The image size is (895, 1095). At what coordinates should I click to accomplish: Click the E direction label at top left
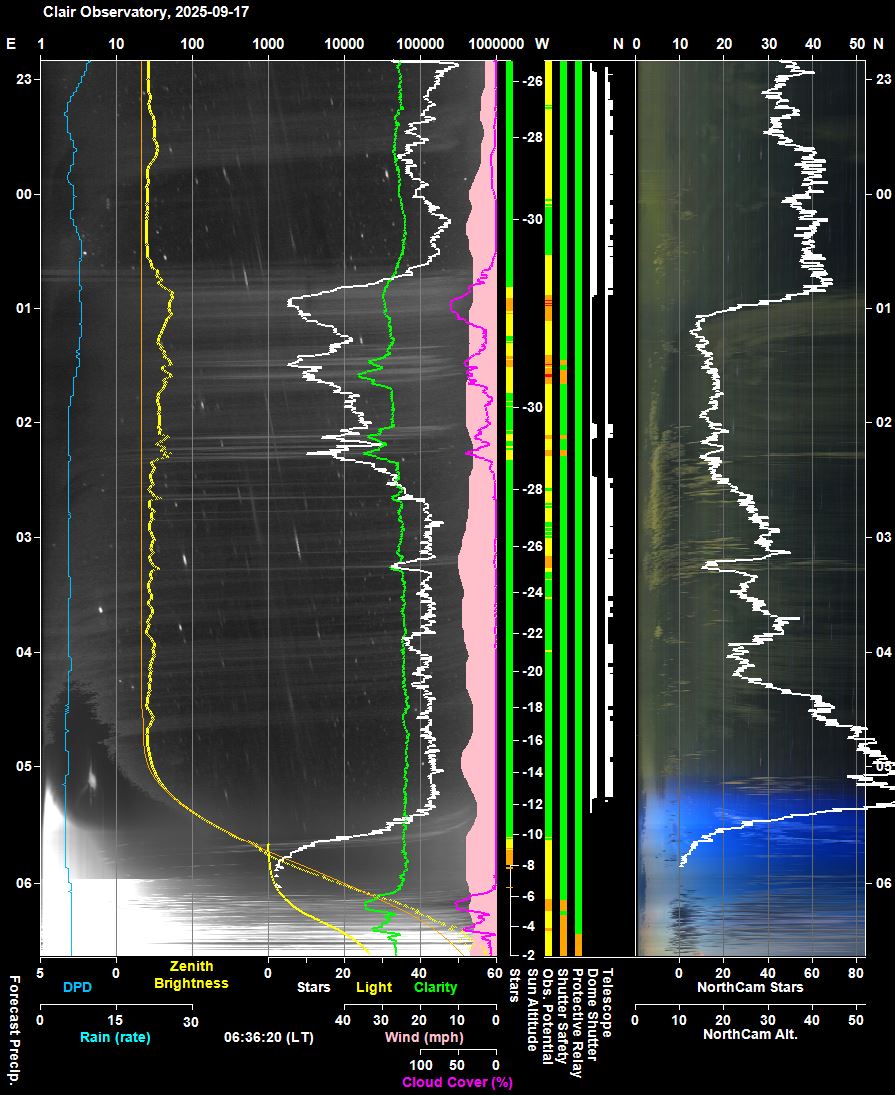[x=12, y=44]
